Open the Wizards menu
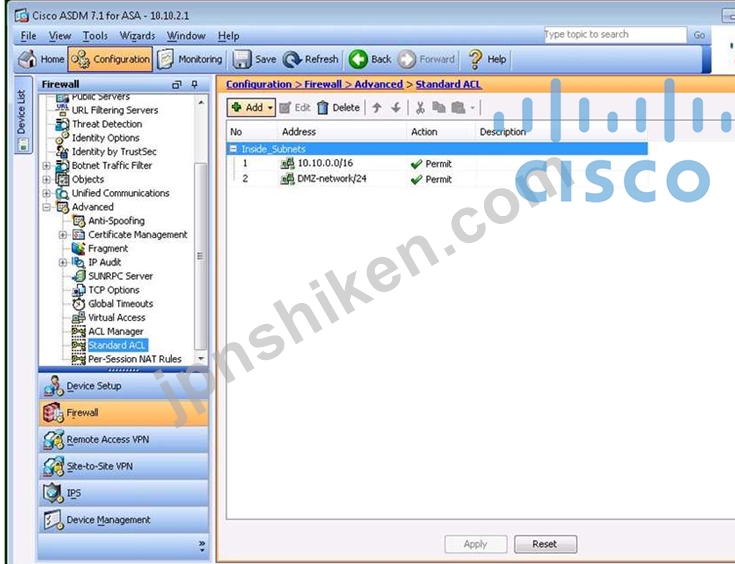Image resolution: width=735 pixels, height=564 pixels. [137, 36]
